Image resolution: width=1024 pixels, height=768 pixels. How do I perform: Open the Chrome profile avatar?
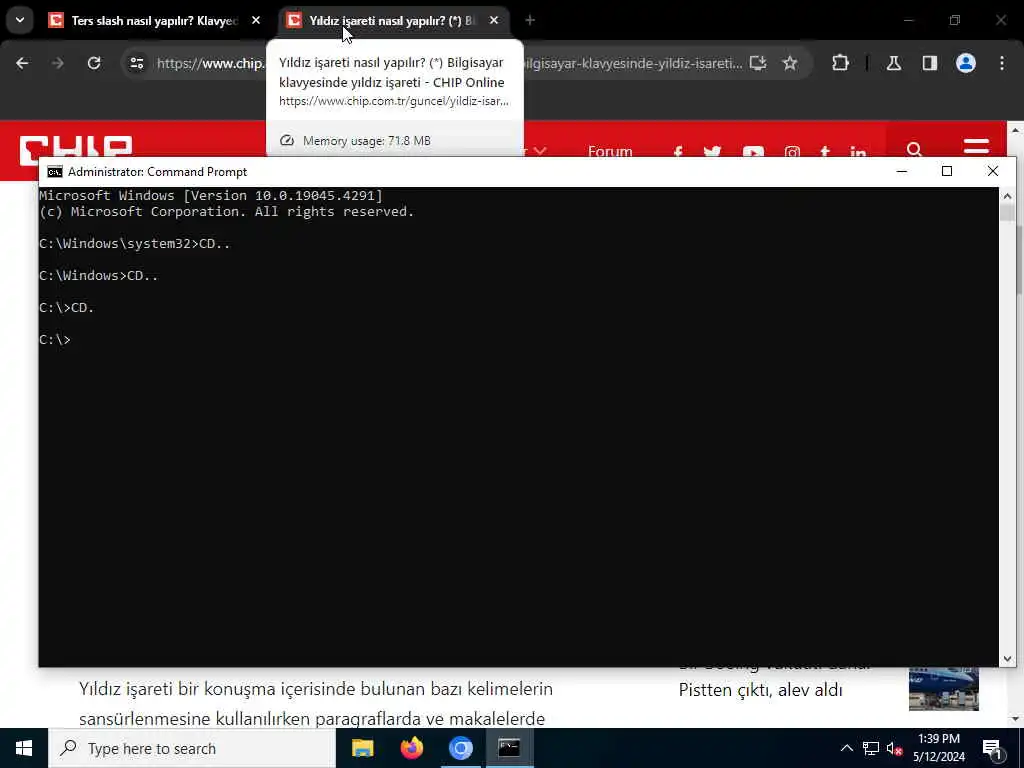pyautogui.click(x=965, y=63)
